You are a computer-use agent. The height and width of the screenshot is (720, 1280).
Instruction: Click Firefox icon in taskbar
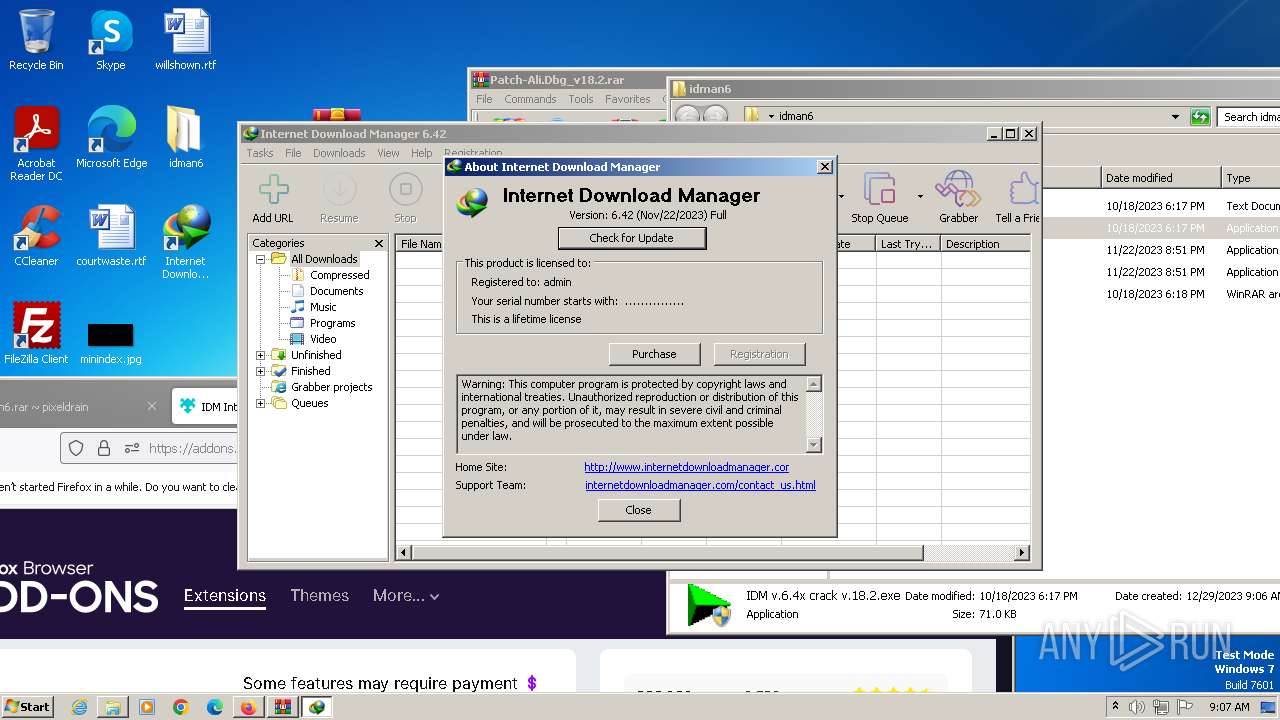coord(247,707)
